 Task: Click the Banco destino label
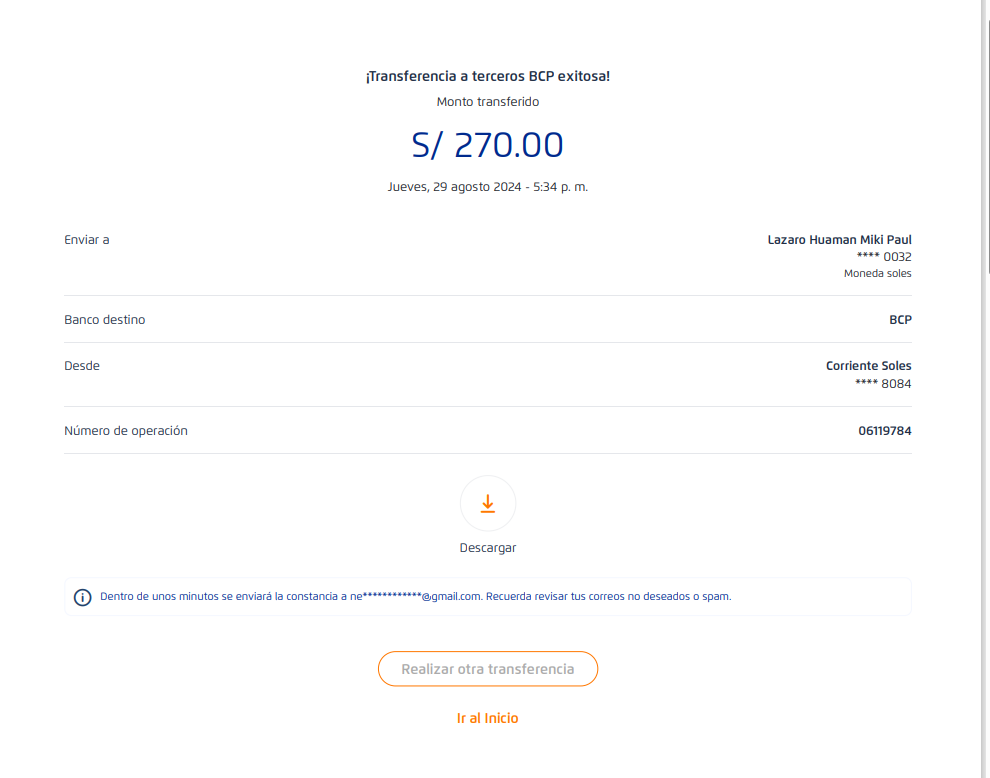click(105, 320)
